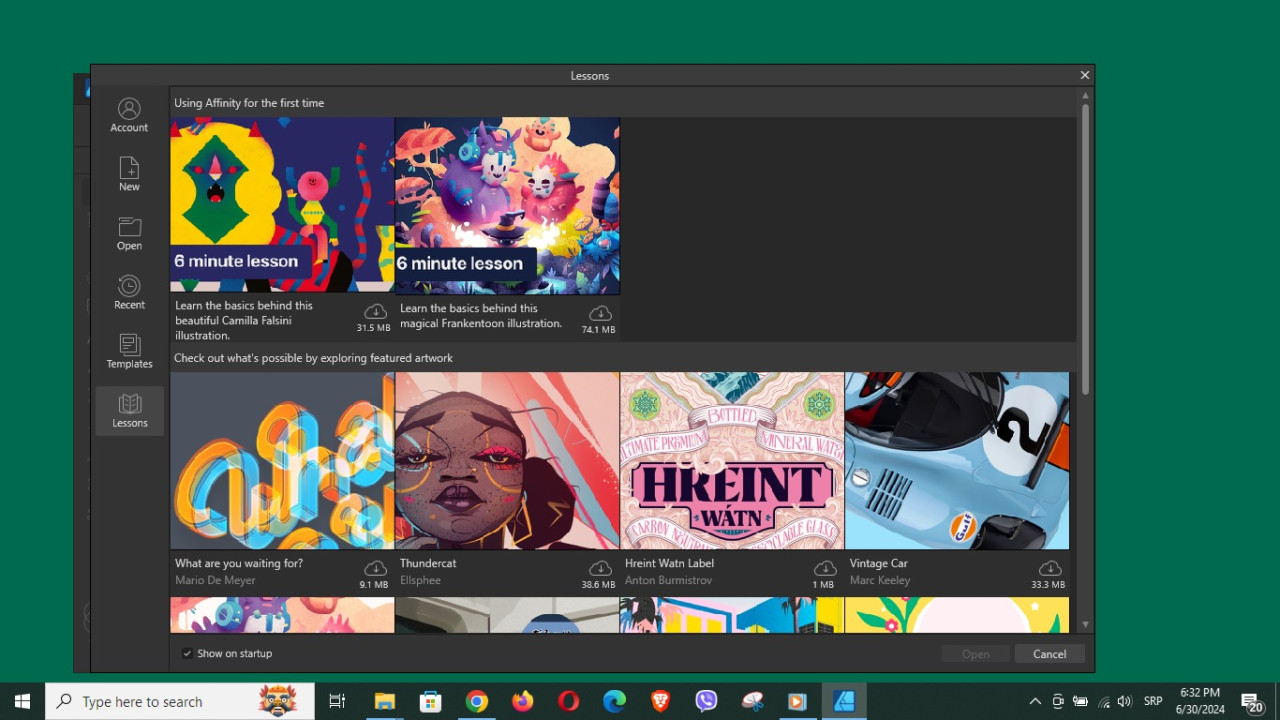This screenshot has width=1280, height=720.
Task: Launch Brave browser from taskbar
Action: coord(660,701)
